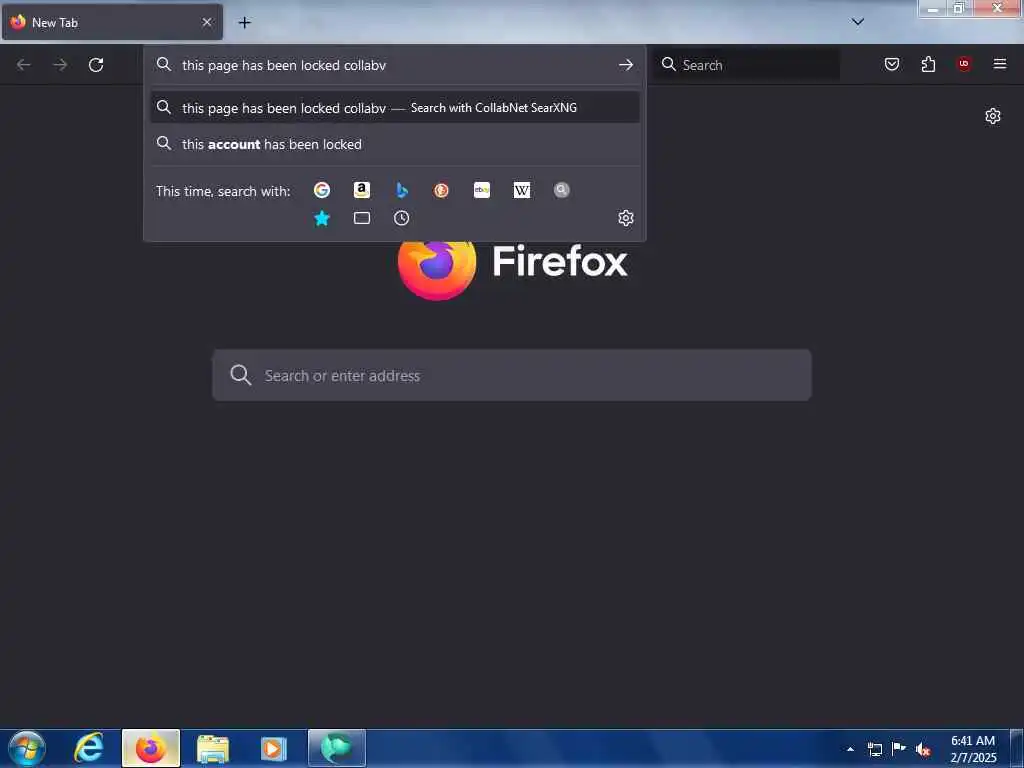Click the page Search or enter address field

[x=512, y=376]
